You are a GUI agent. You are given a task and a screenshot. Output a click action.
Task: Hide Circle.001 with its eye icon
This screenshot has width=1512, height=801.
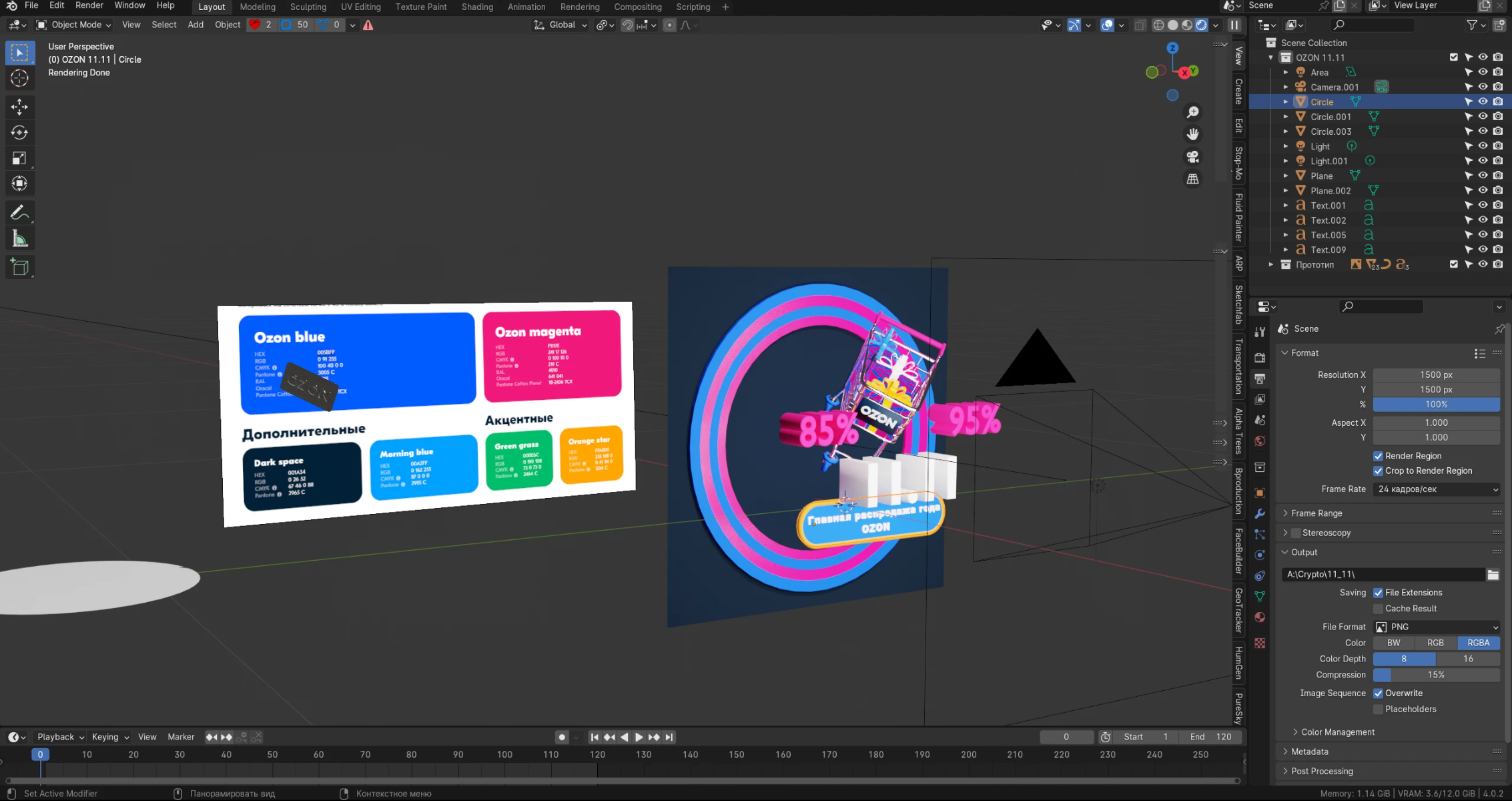[x=1483, y=116]
